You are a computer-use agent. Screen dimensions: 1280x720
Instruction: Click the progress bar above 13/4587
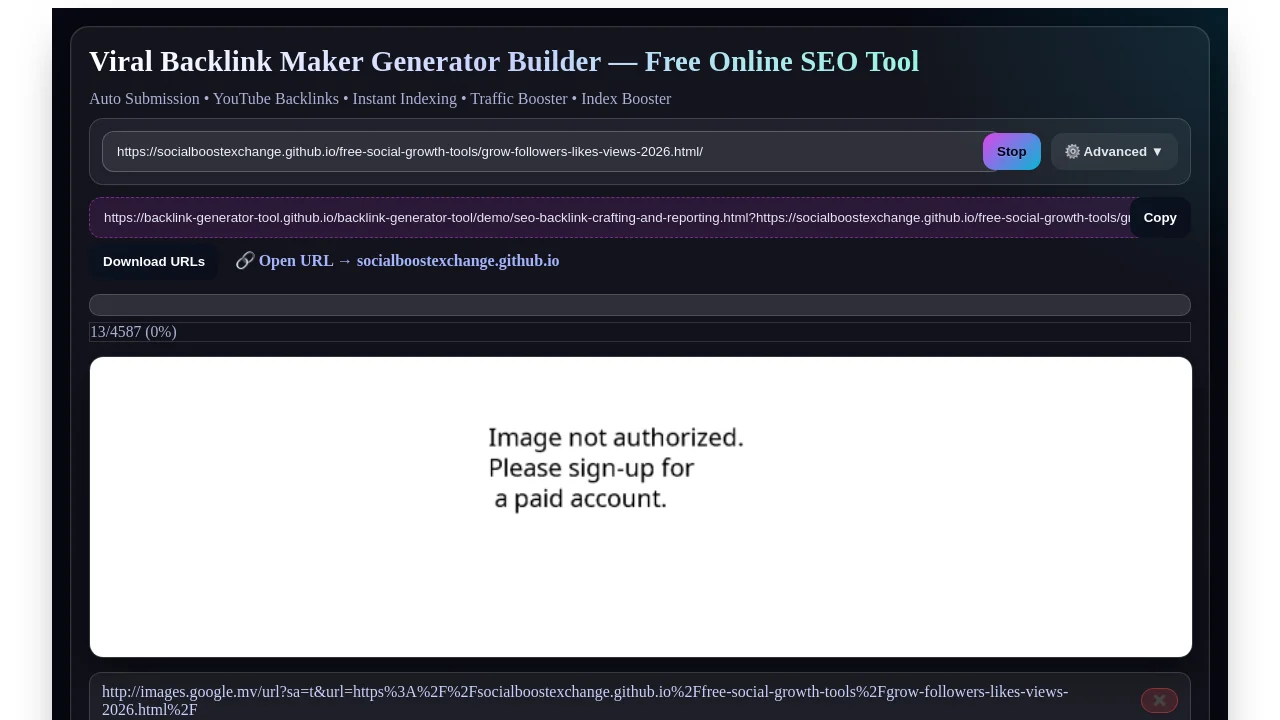(640, 305)
